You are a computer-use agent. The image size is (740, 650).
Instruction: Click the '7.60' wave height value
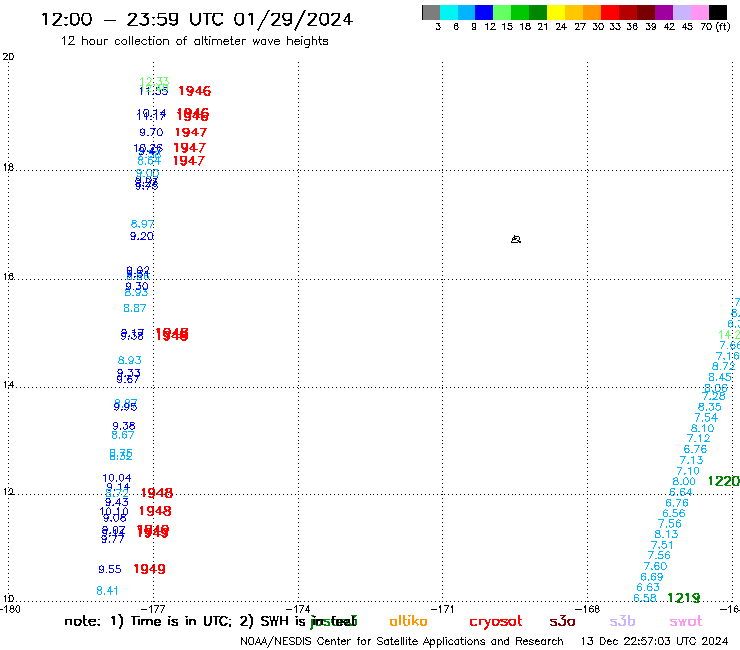pyautogui.click(x=656, y=566)
